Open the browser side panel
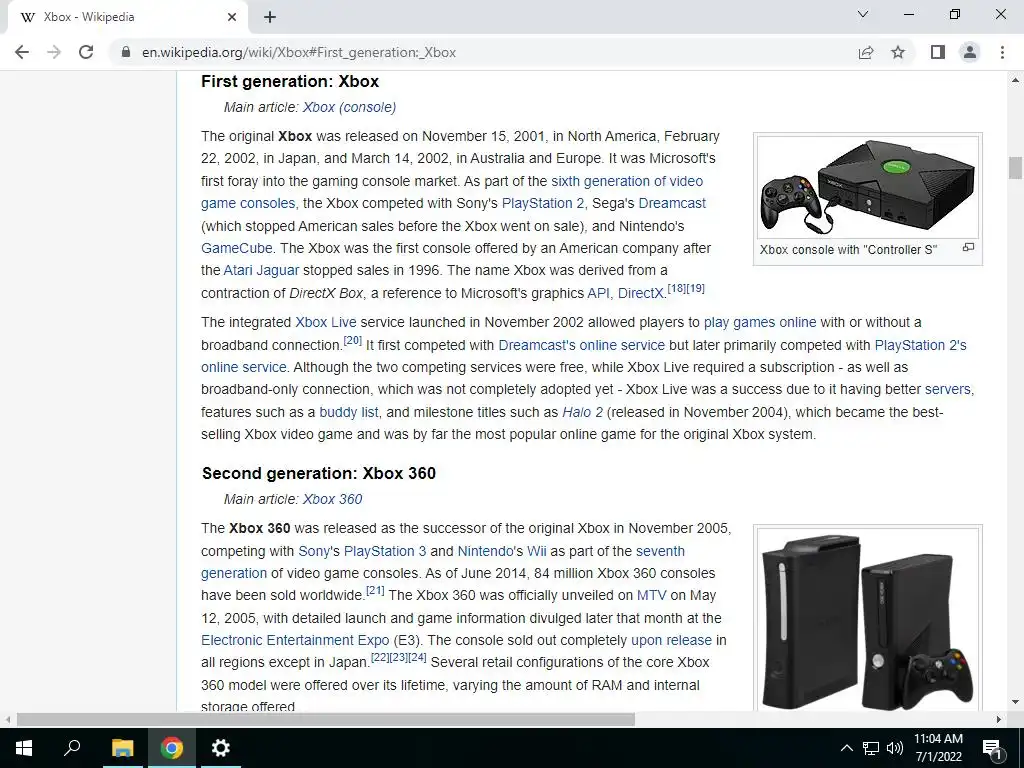1024x768 pixels. (x=938, y=52)
